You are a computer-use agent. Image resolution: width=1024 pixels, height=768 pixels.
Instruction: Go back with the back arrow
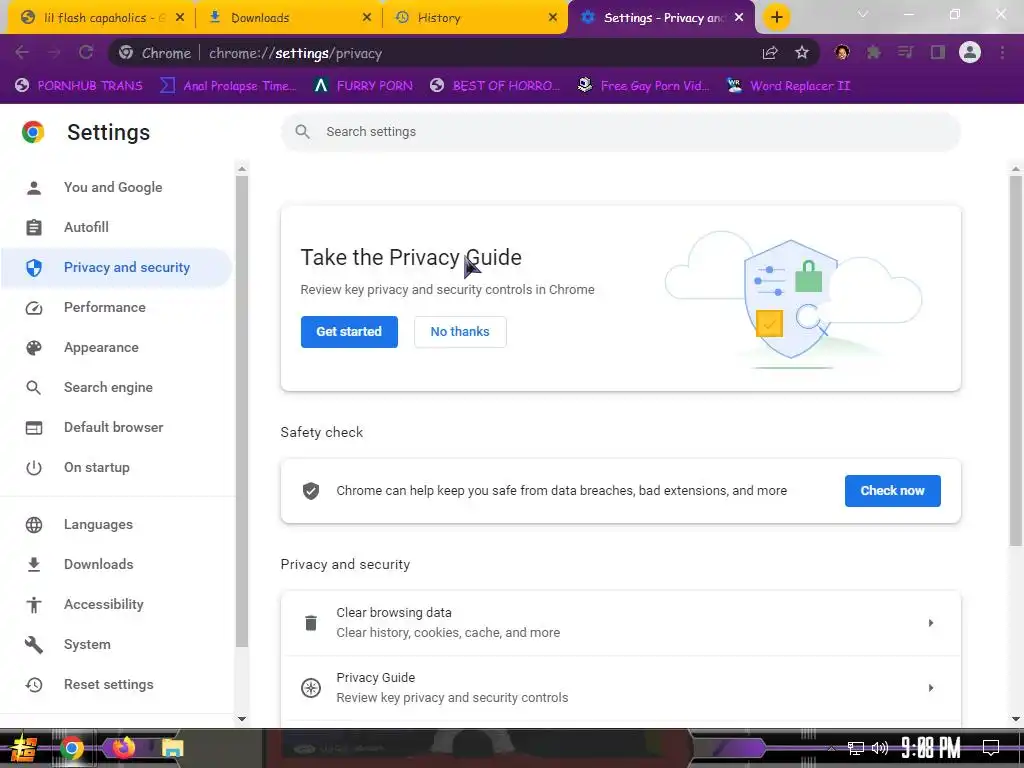coord(22,53)
